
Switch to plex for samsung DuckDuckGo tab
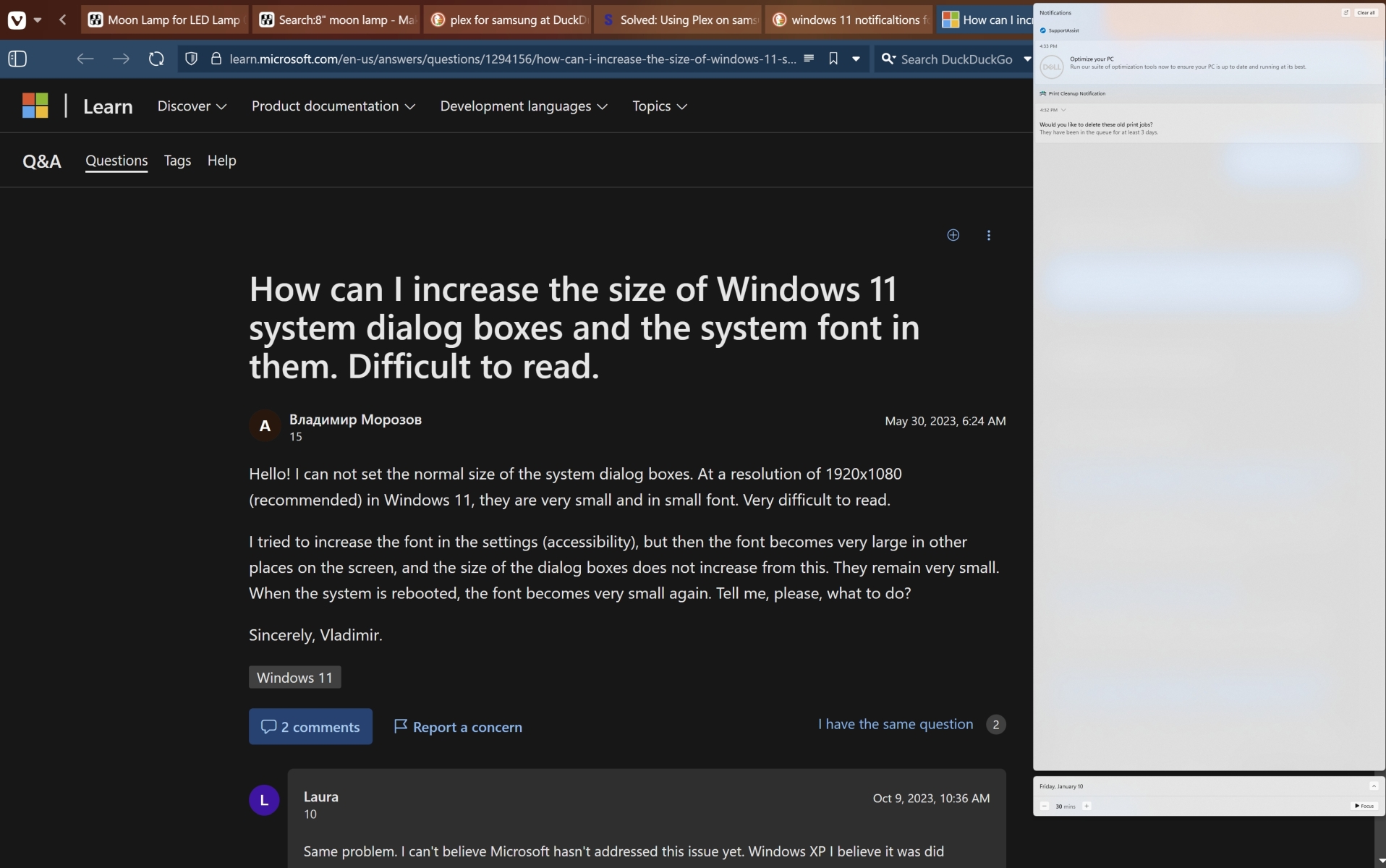coord(509,20)
